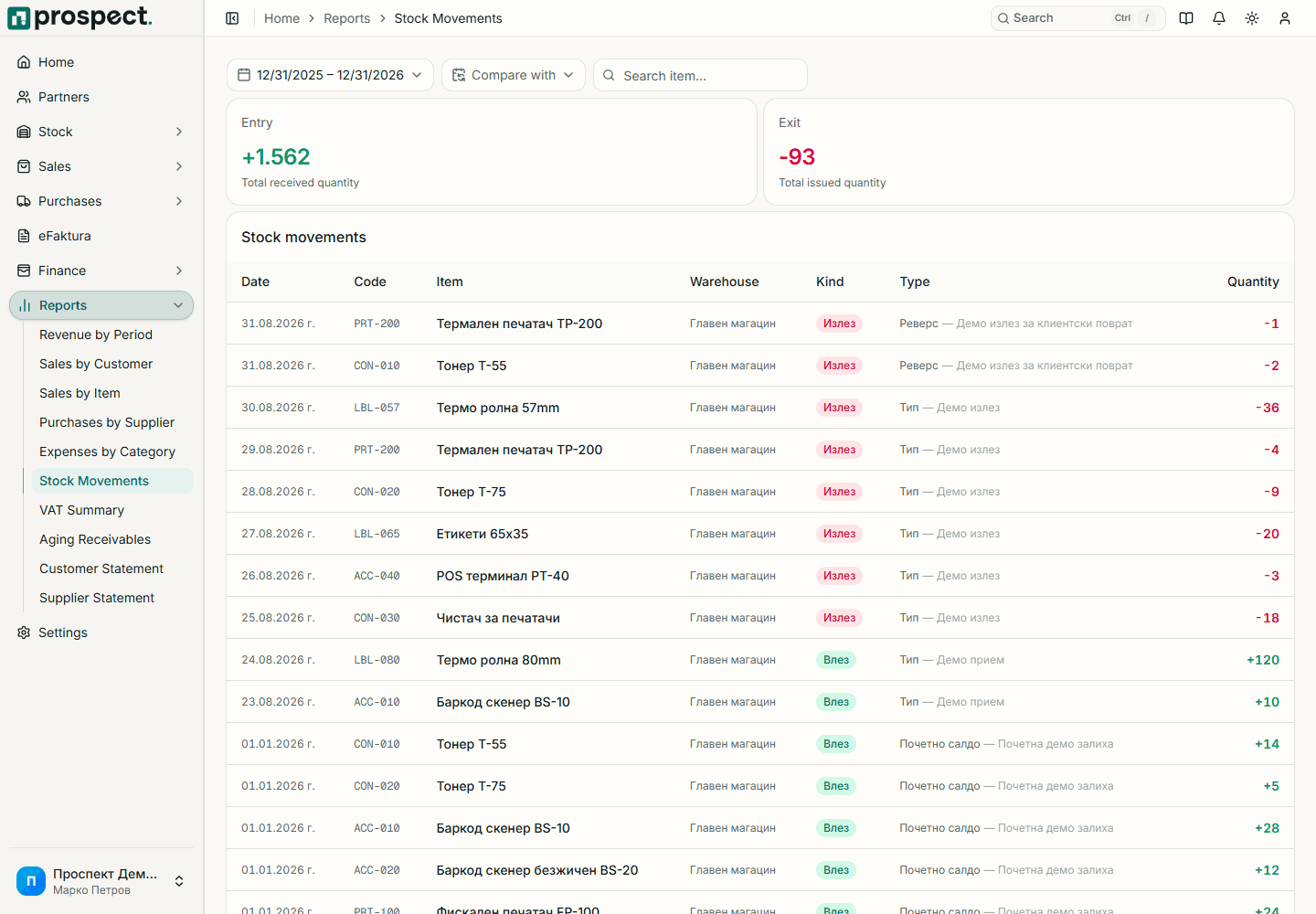Click item POS терминал PT-40

503,576
